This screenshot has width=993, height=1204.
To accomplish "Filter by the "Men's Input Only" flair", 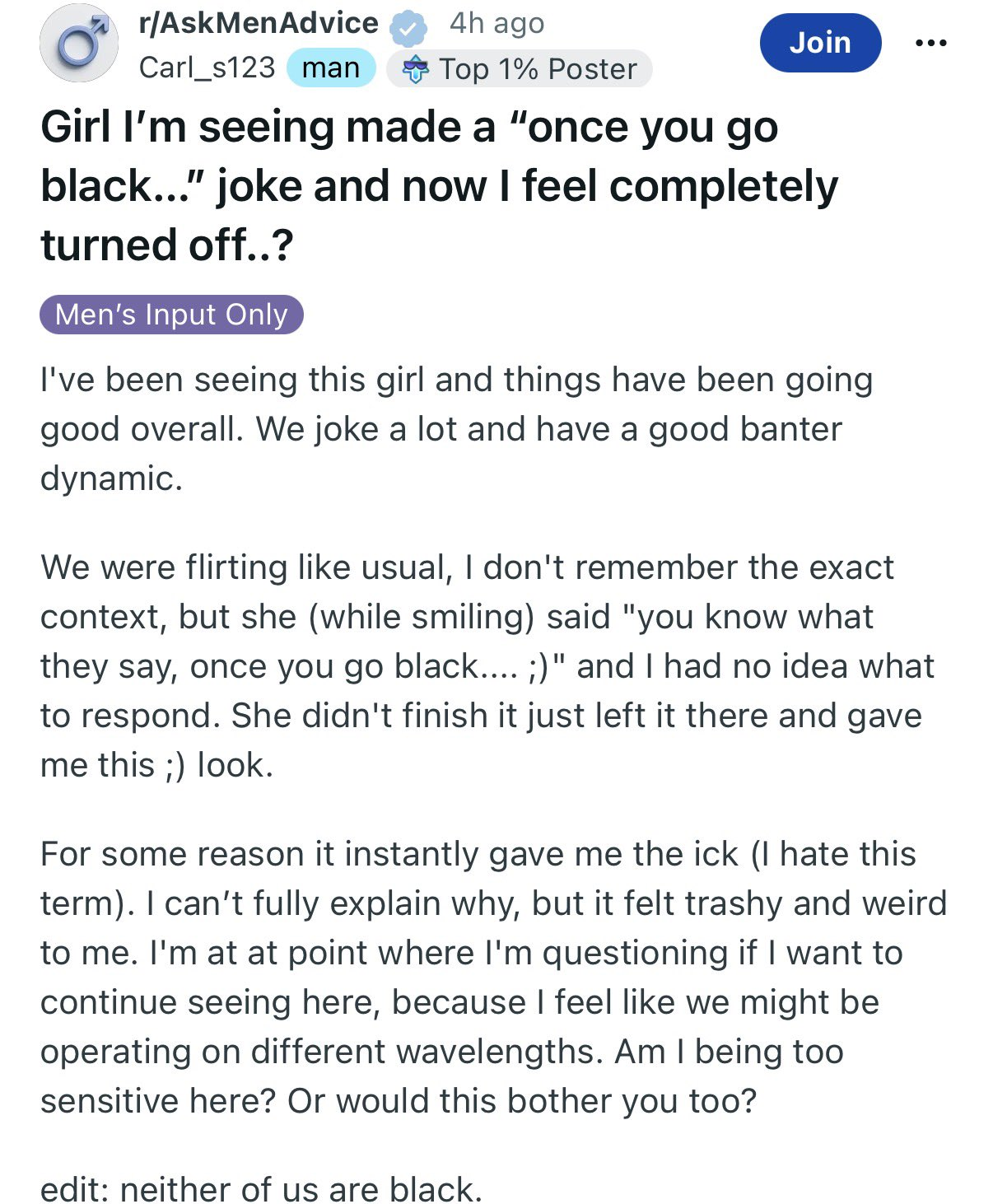I will tap(171, 315).
